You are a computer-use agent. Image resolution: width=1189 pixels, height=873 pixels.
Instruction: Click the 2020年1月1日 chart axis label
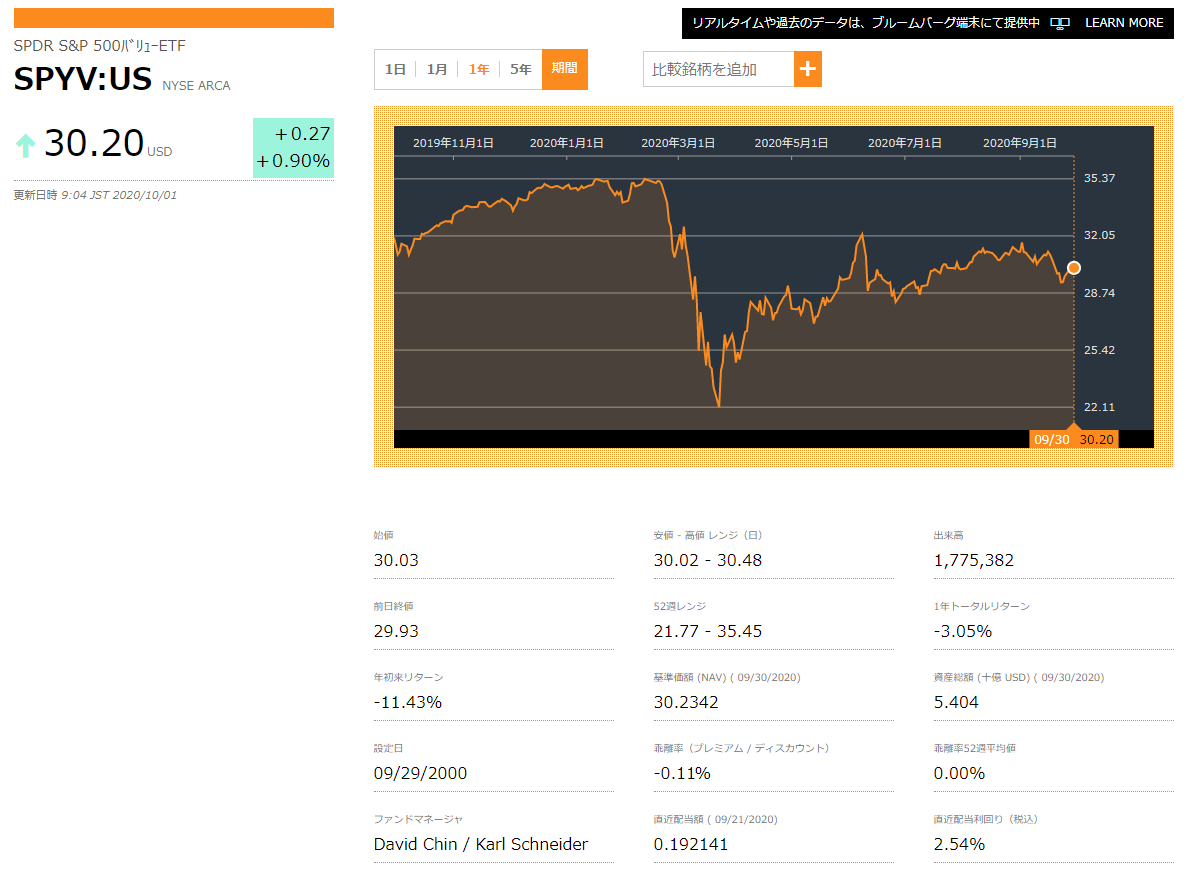566,143
